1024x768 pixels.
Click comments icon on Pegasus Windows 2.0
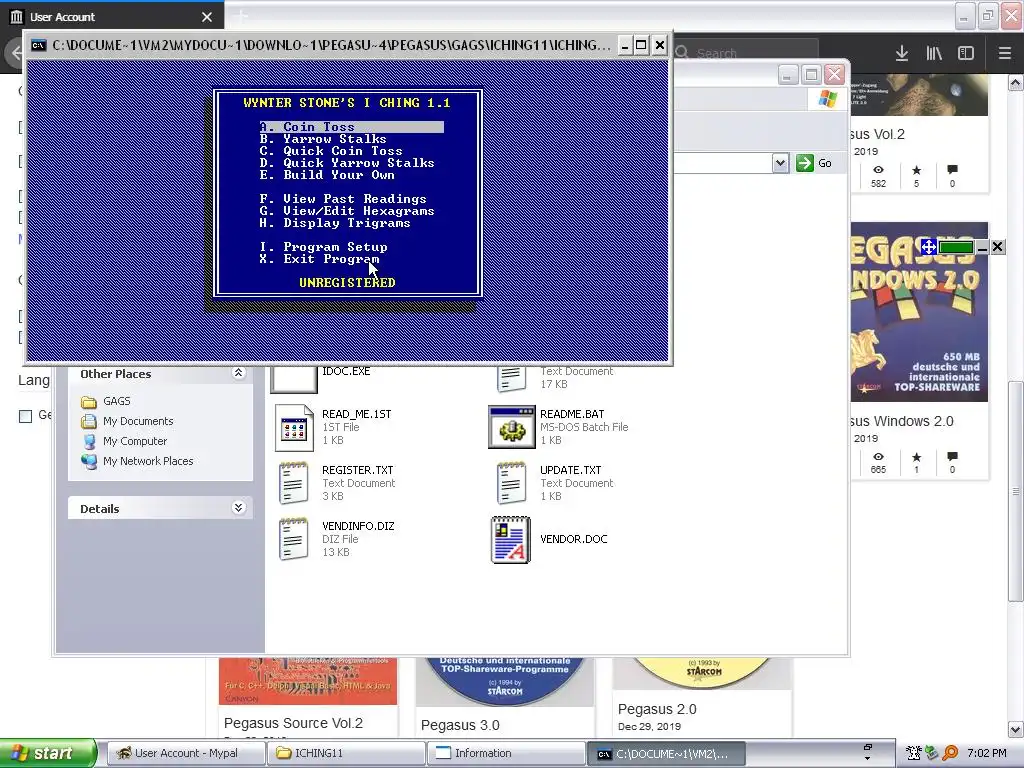tap(952, 457)
